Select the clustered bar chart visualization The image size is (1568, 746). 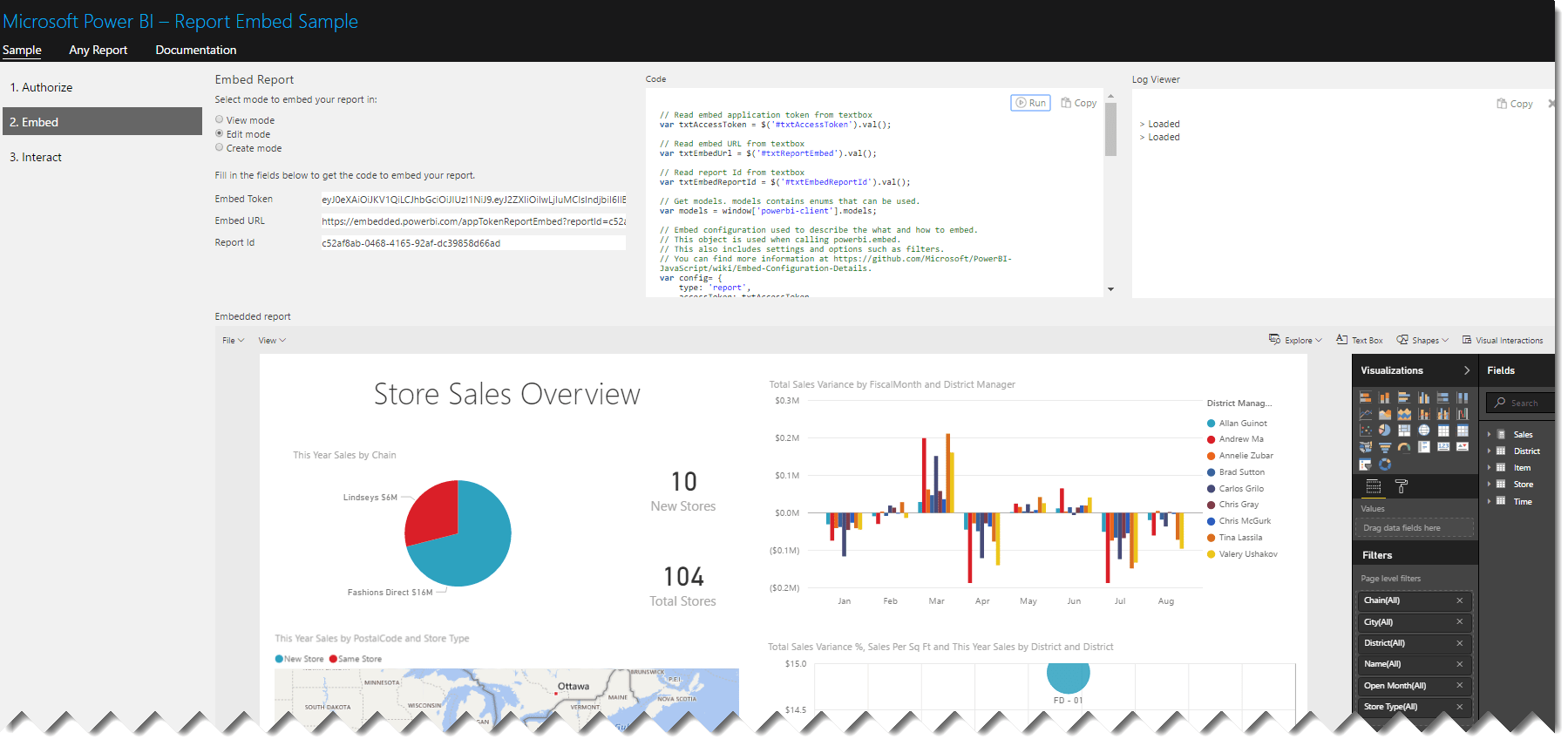click(x=1404, y=397)
